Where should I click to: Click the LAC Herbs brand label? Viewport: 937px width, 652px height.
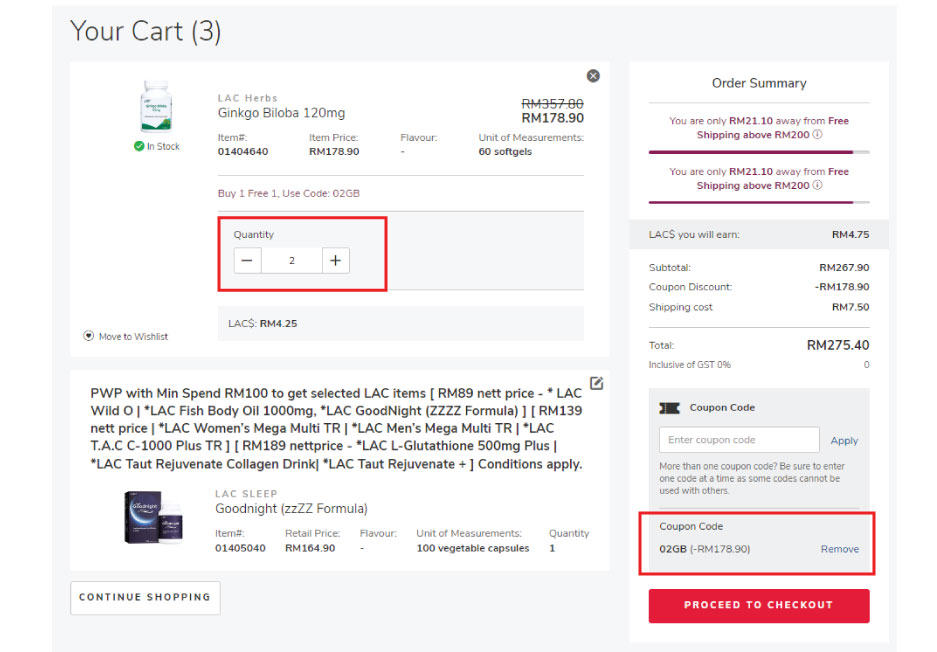coord(247,98)
